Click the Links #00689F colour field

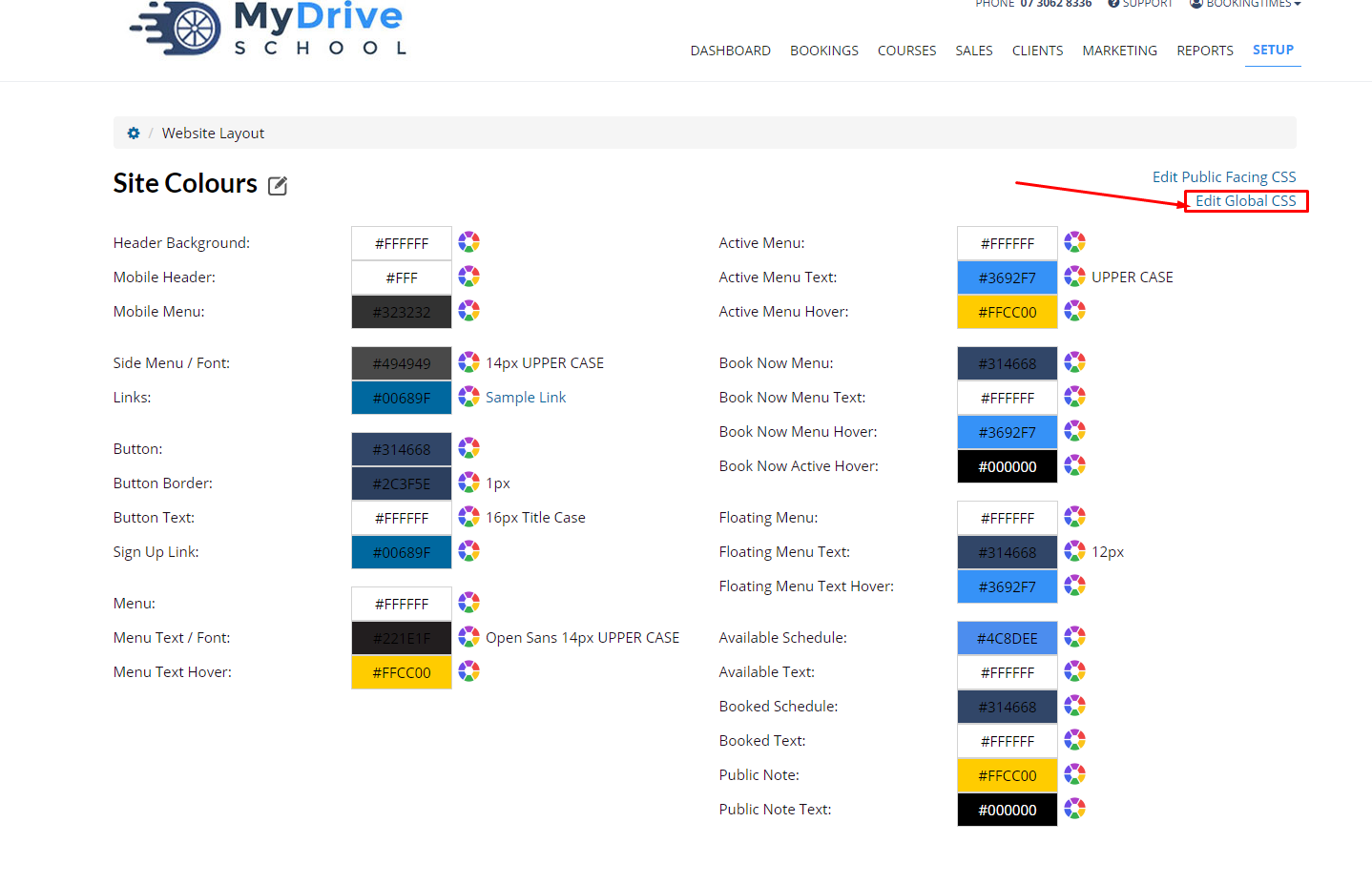point(402,398)
